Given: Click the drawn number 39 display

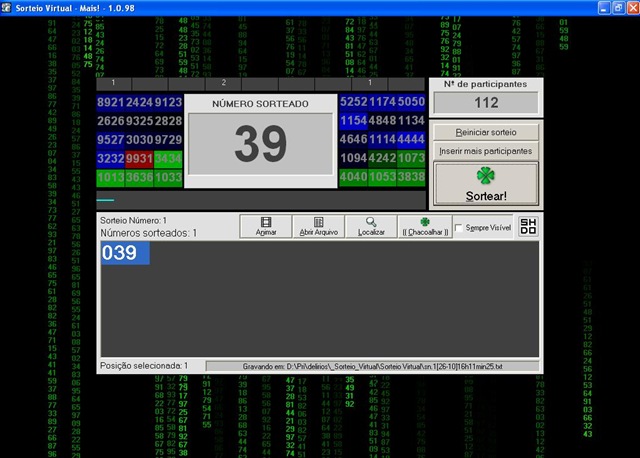Looking at the screenshot, I should coord(260,144).
